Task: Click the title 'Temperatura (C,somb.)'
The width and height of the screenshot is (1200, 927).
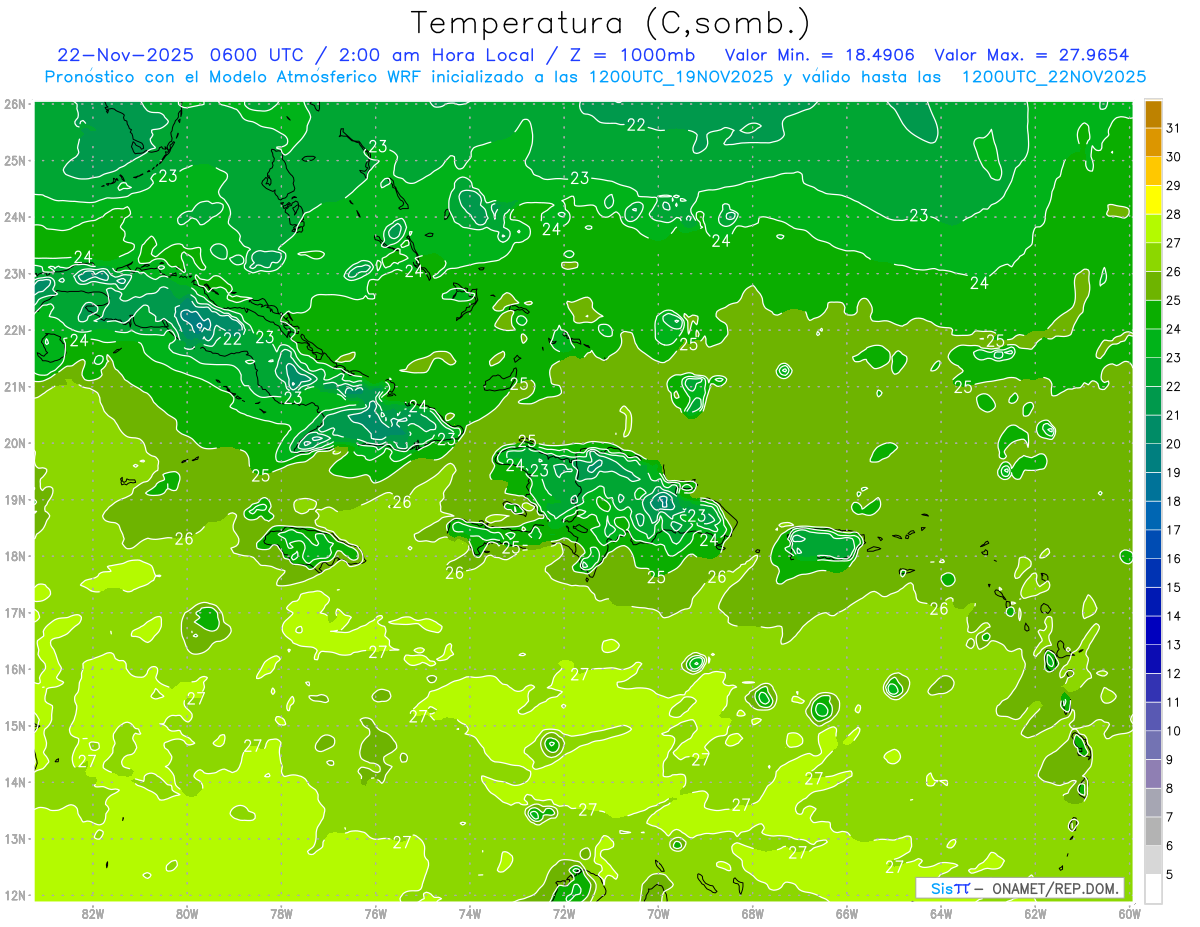Action: click(611, 23)
